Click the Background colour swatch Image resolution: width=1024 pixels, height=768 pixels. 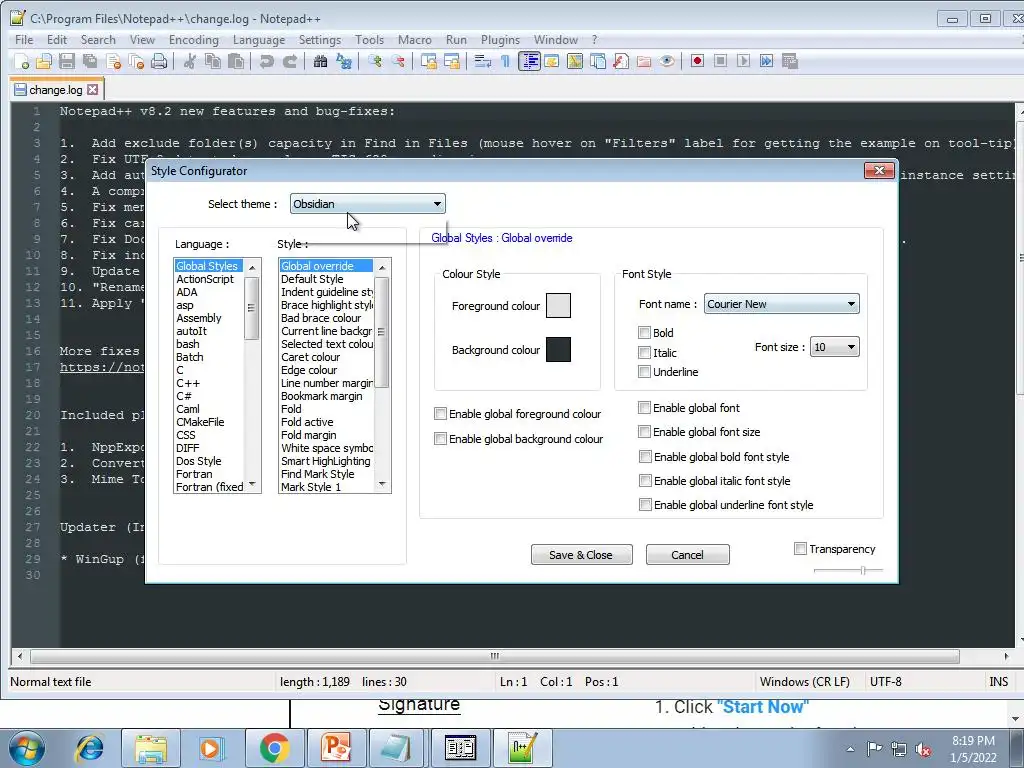point(558,349)
